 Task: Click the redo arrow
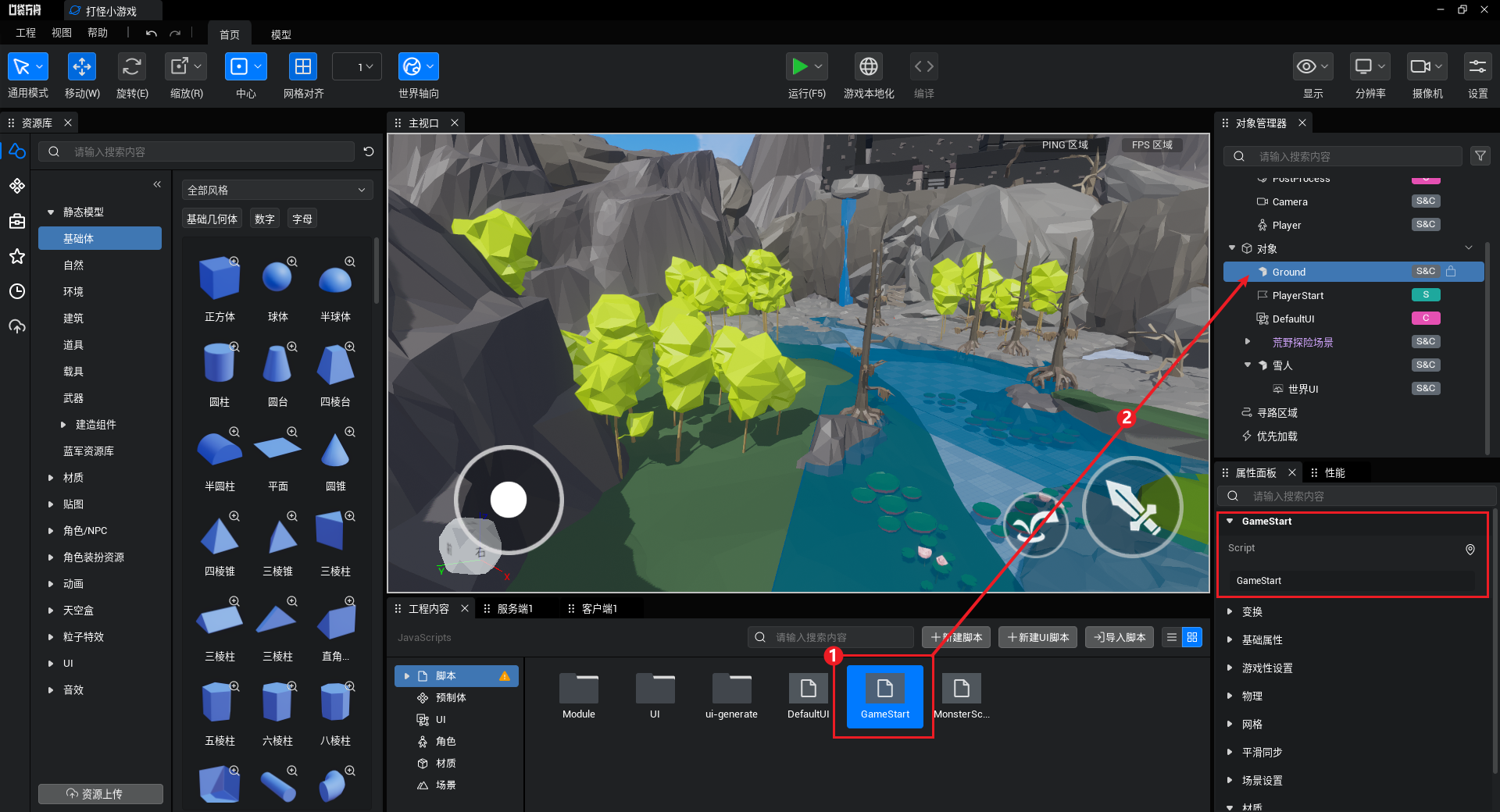[175, 34]
